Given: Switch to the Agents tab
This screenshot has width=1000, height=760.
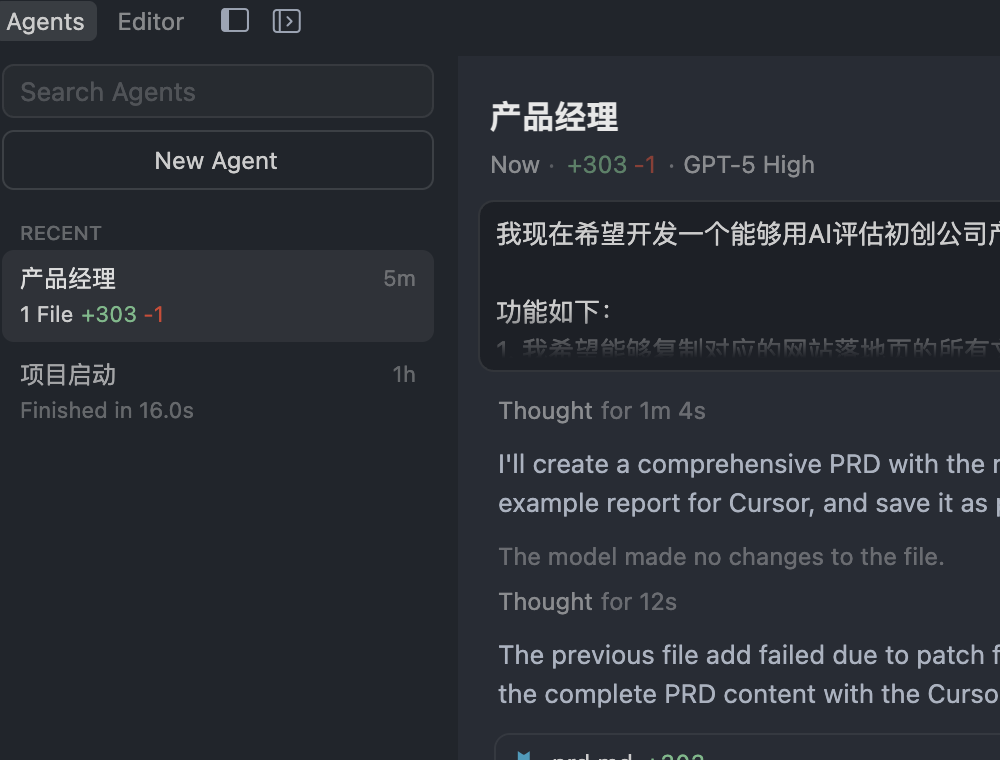Looking at the screenshot, I should pos(46,22).
